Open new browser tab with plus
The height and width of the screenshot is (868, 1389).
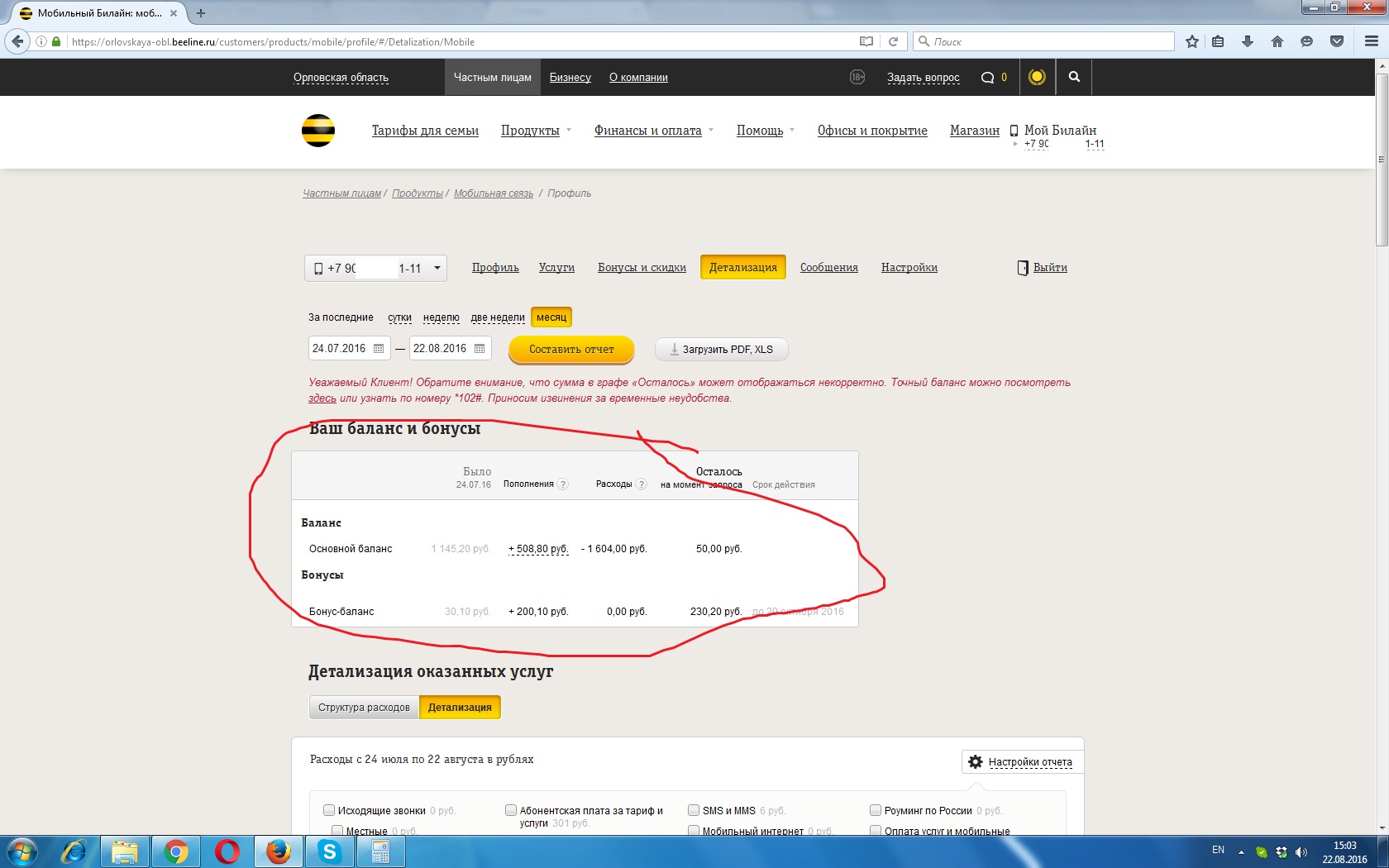click(x=200, y=13)
